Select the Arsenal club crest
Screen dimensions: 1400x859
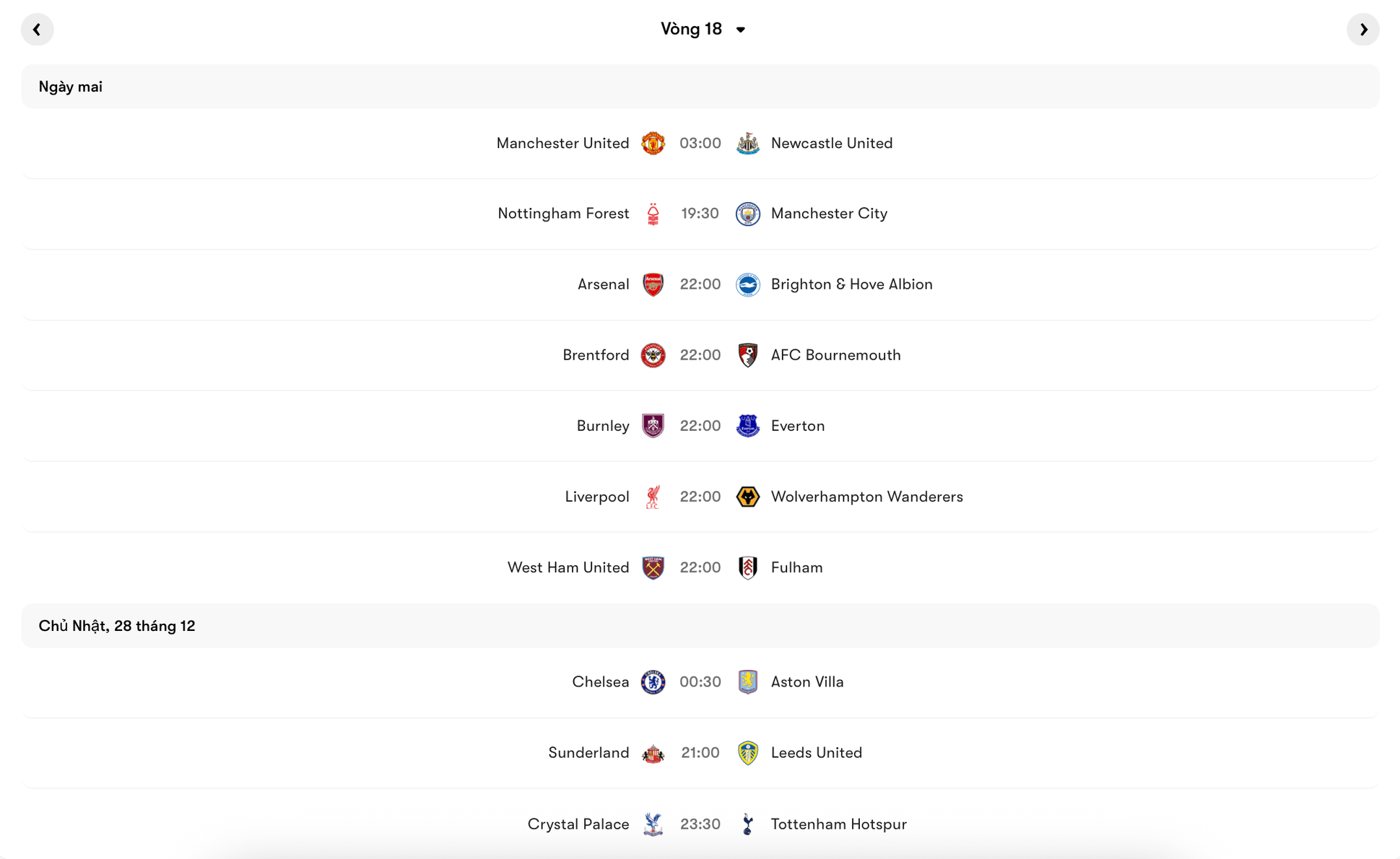(653, 284)
